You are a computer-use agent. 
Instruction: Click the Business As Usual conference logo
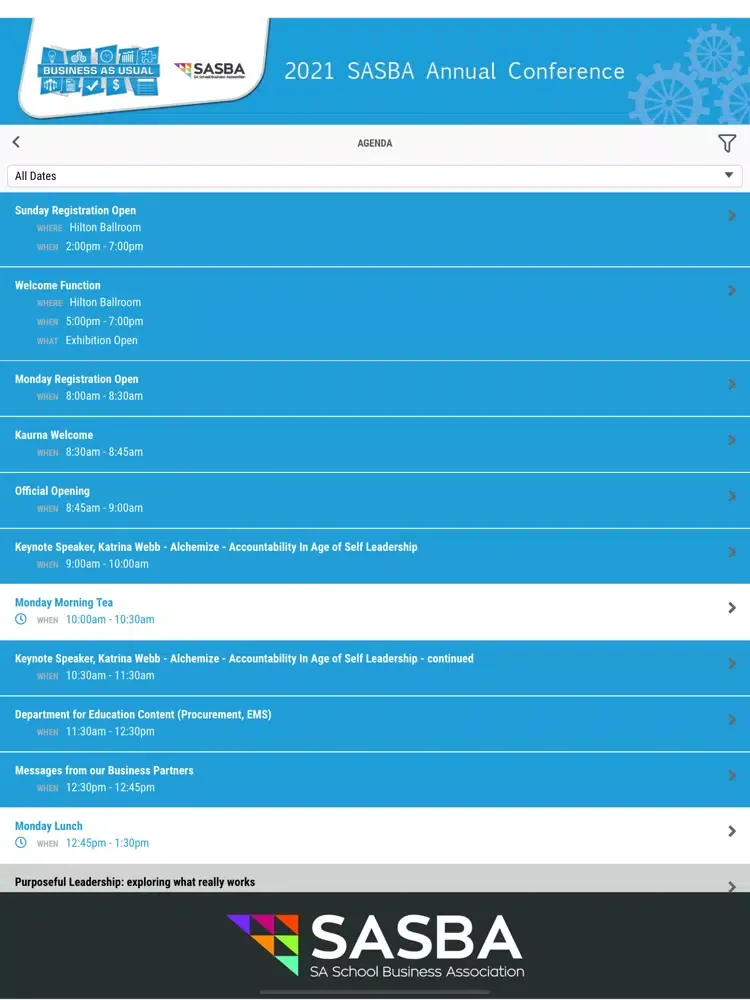coord(99,71)
